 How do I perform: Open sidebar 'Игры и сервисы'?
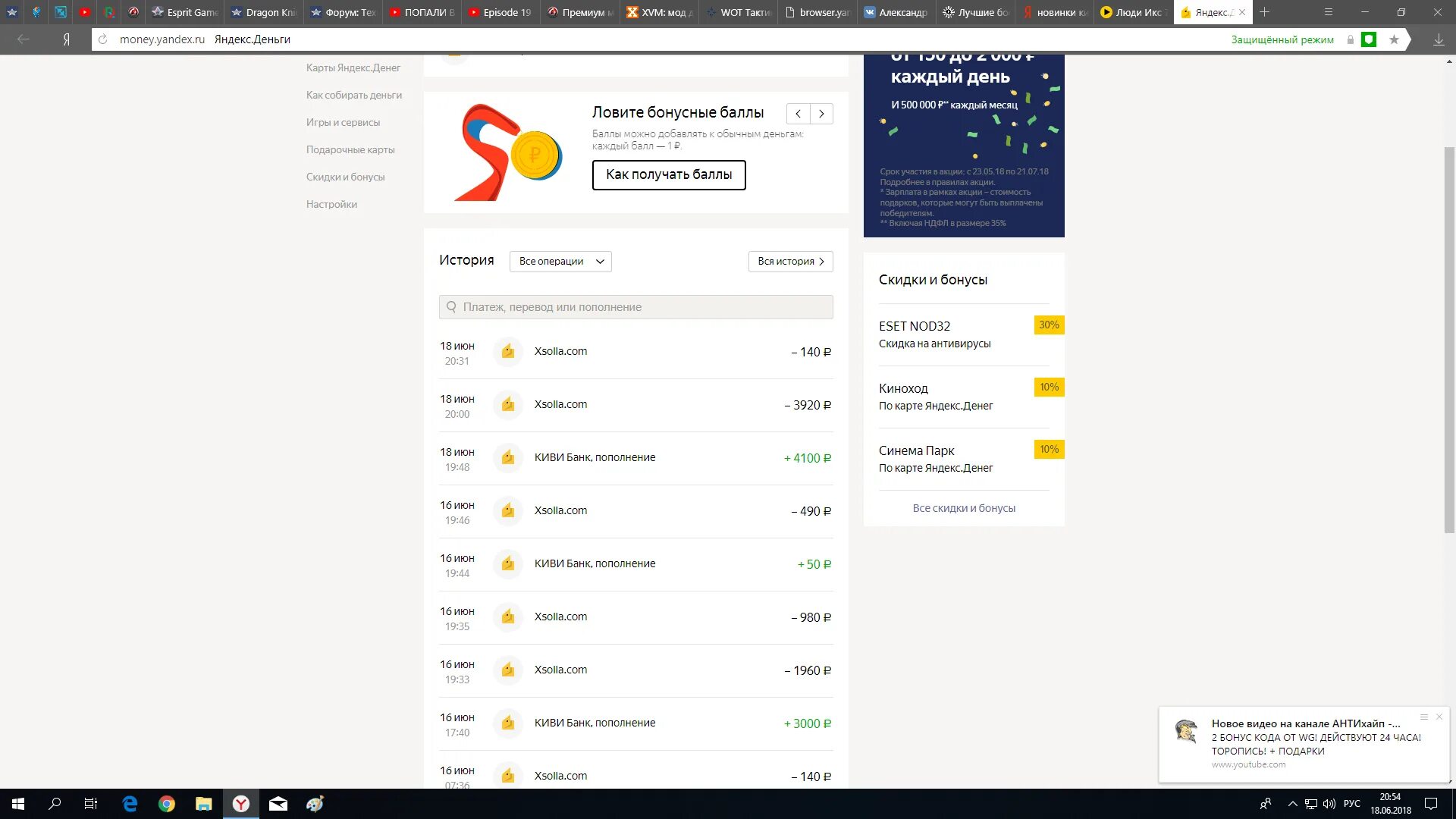pos(343,123)
